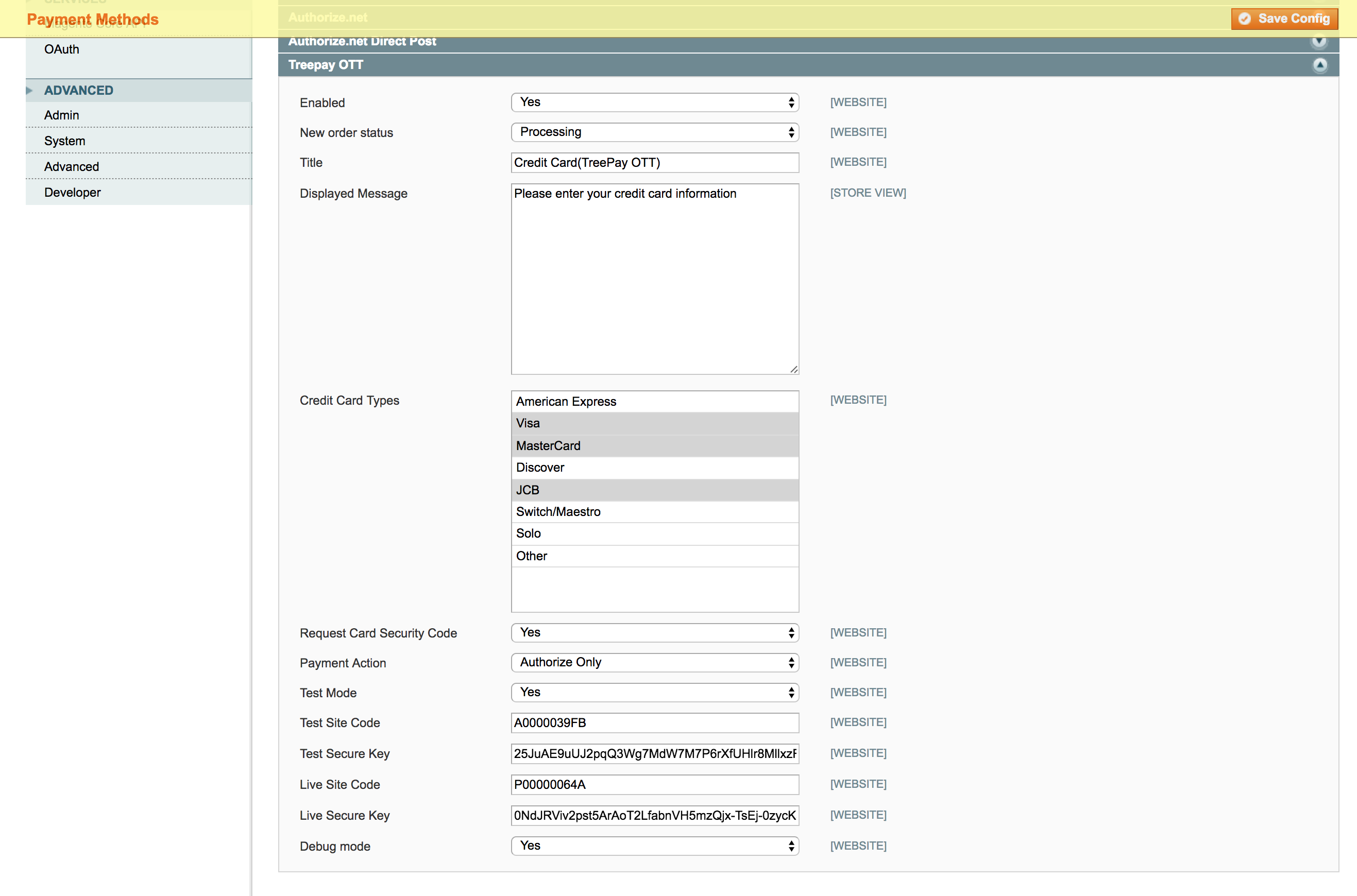Viewport: 1357px width, 896px height.
Task: Select Visa in Credit Card Types
Action: (x=654, y=423)
